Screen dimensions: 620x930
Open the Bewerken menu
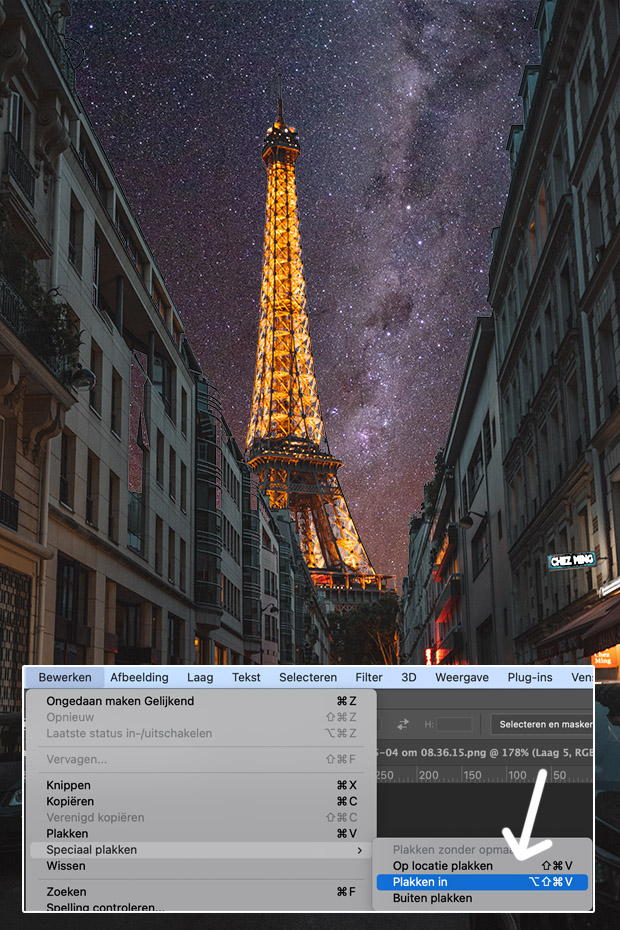(65, 677)
